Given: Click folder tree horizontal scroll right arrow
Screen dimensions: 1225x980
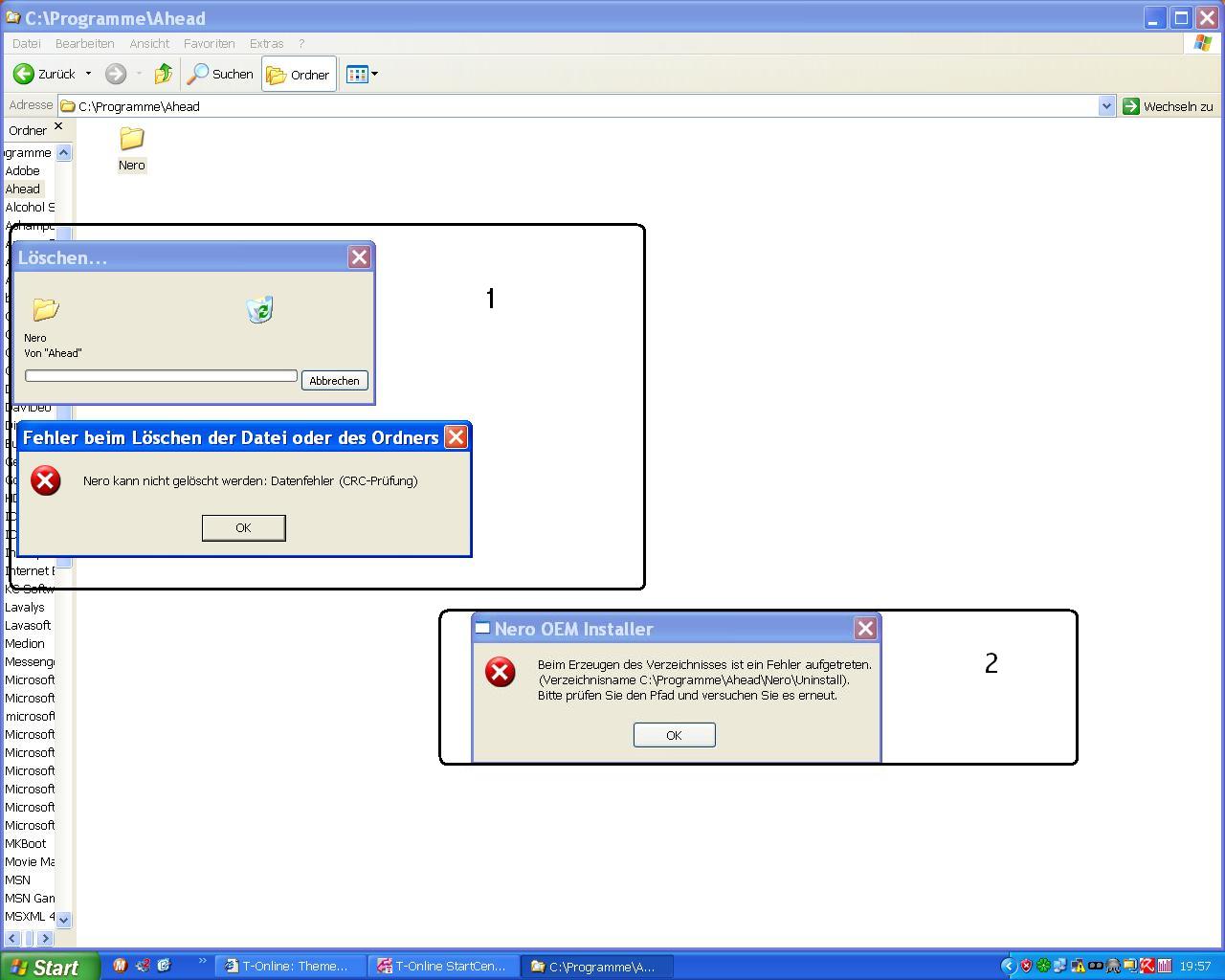Looking at the screenshot, I should click(45, 939).
